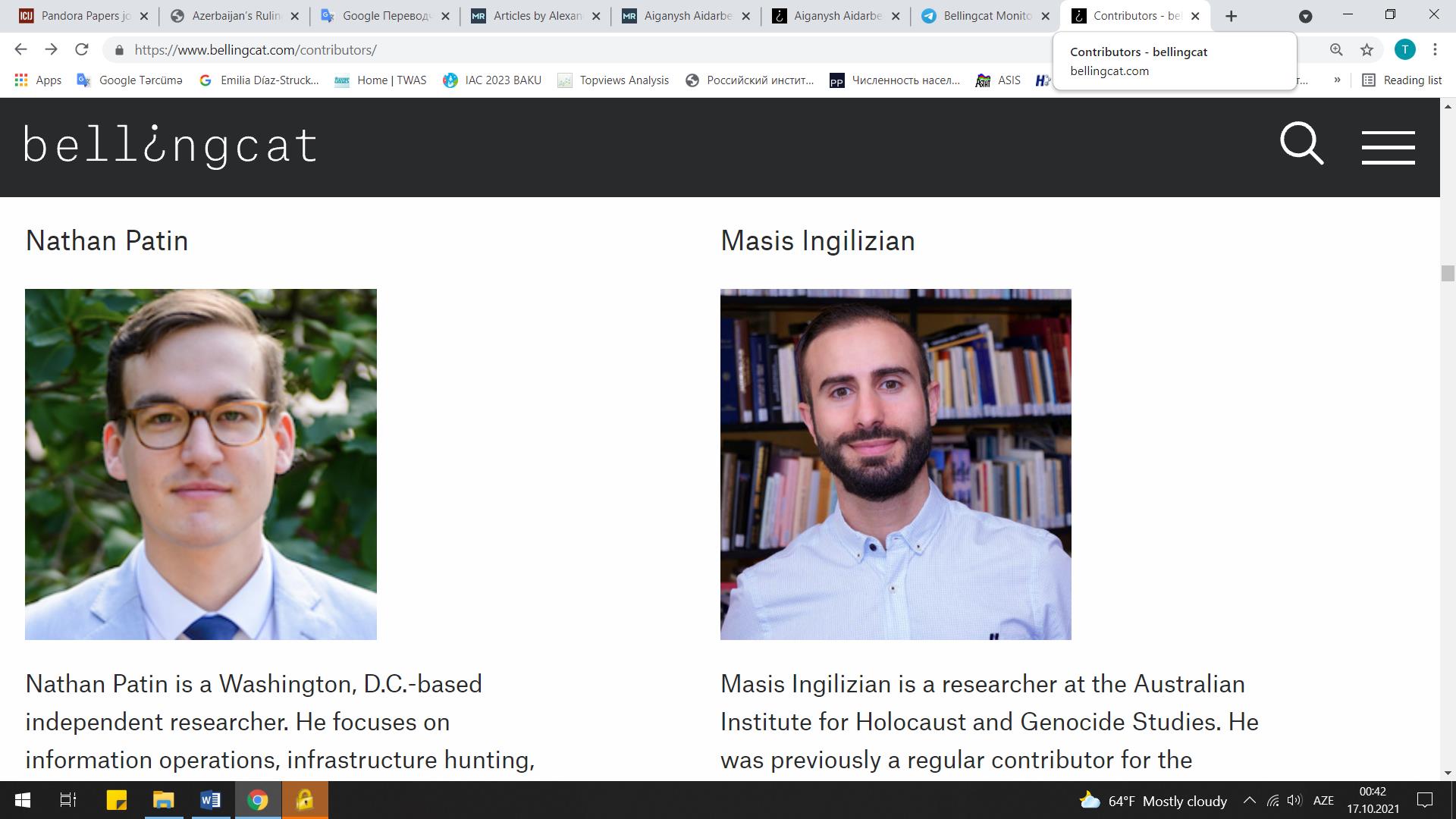Open the tab search dropdown arrow
This screenshot has height=819, width=1456.
pyautogui.click(x=1305, y=16)
